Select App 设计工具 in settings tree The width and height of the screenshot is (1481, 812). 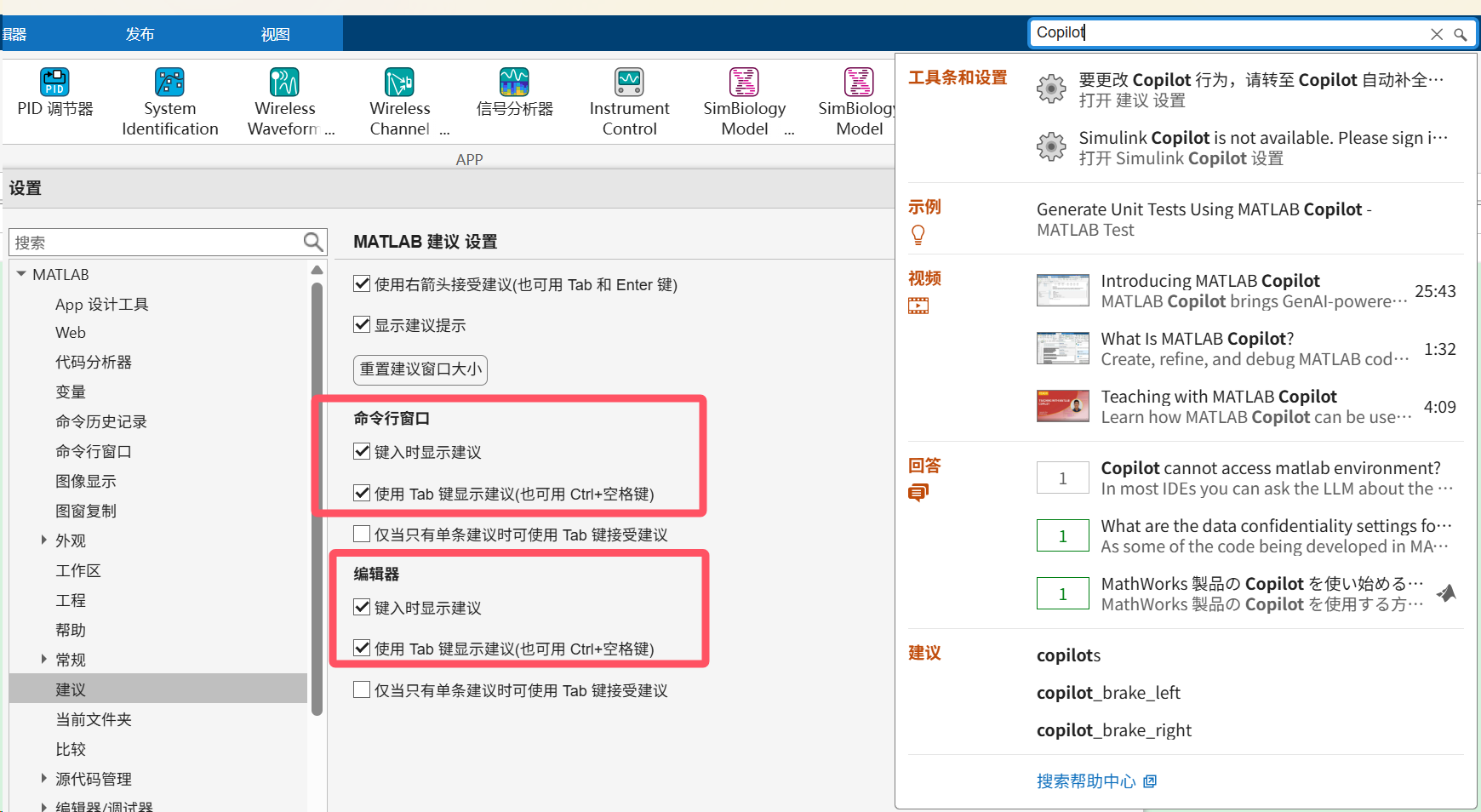(101, 304)
